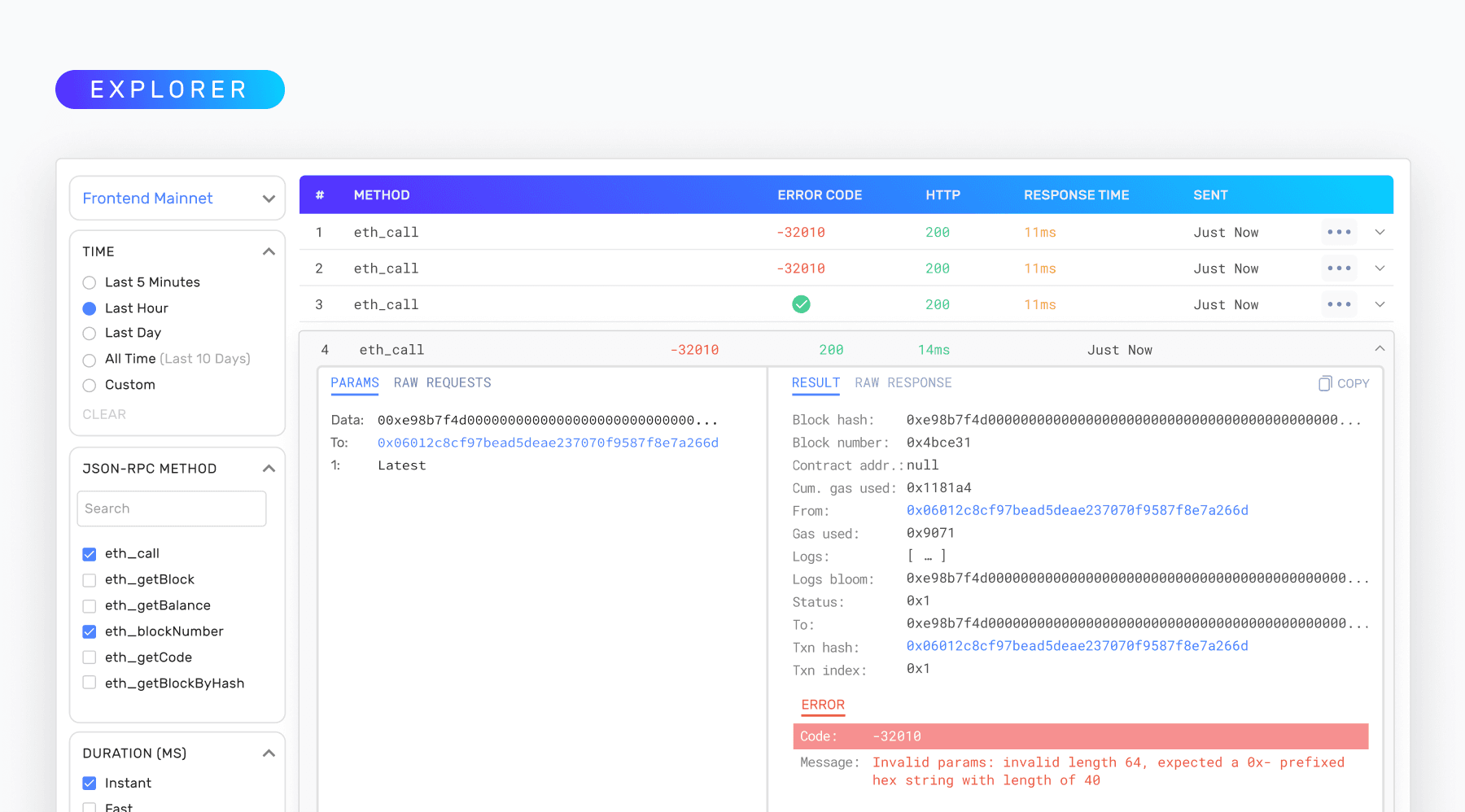The image size is (1465, 812).
Task: Click the green success checkmark in row 3
Action: (801, 304)
